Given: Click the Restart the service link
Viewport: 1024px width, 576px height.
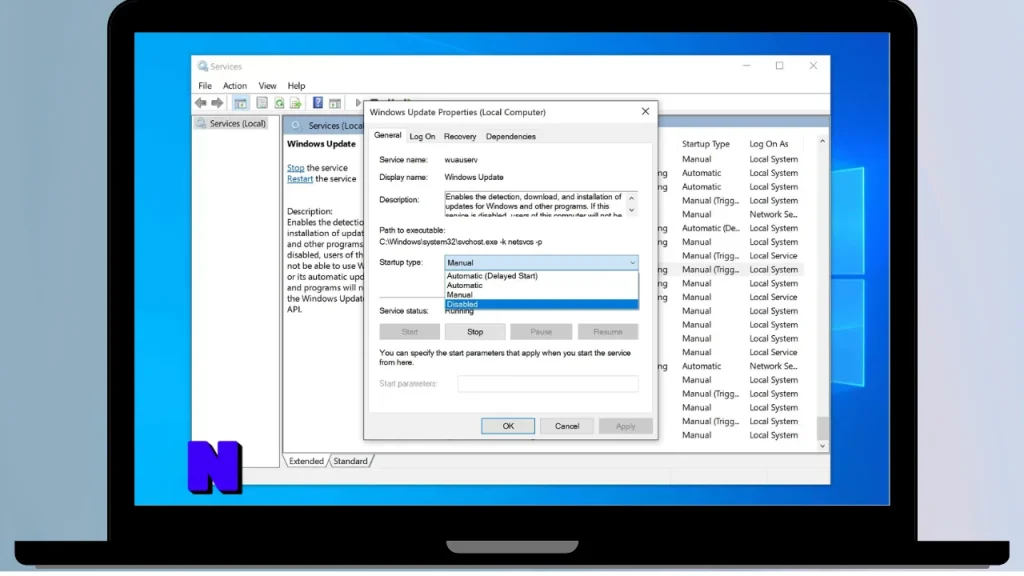Looking at the screenshot, I should coord(300,179).
